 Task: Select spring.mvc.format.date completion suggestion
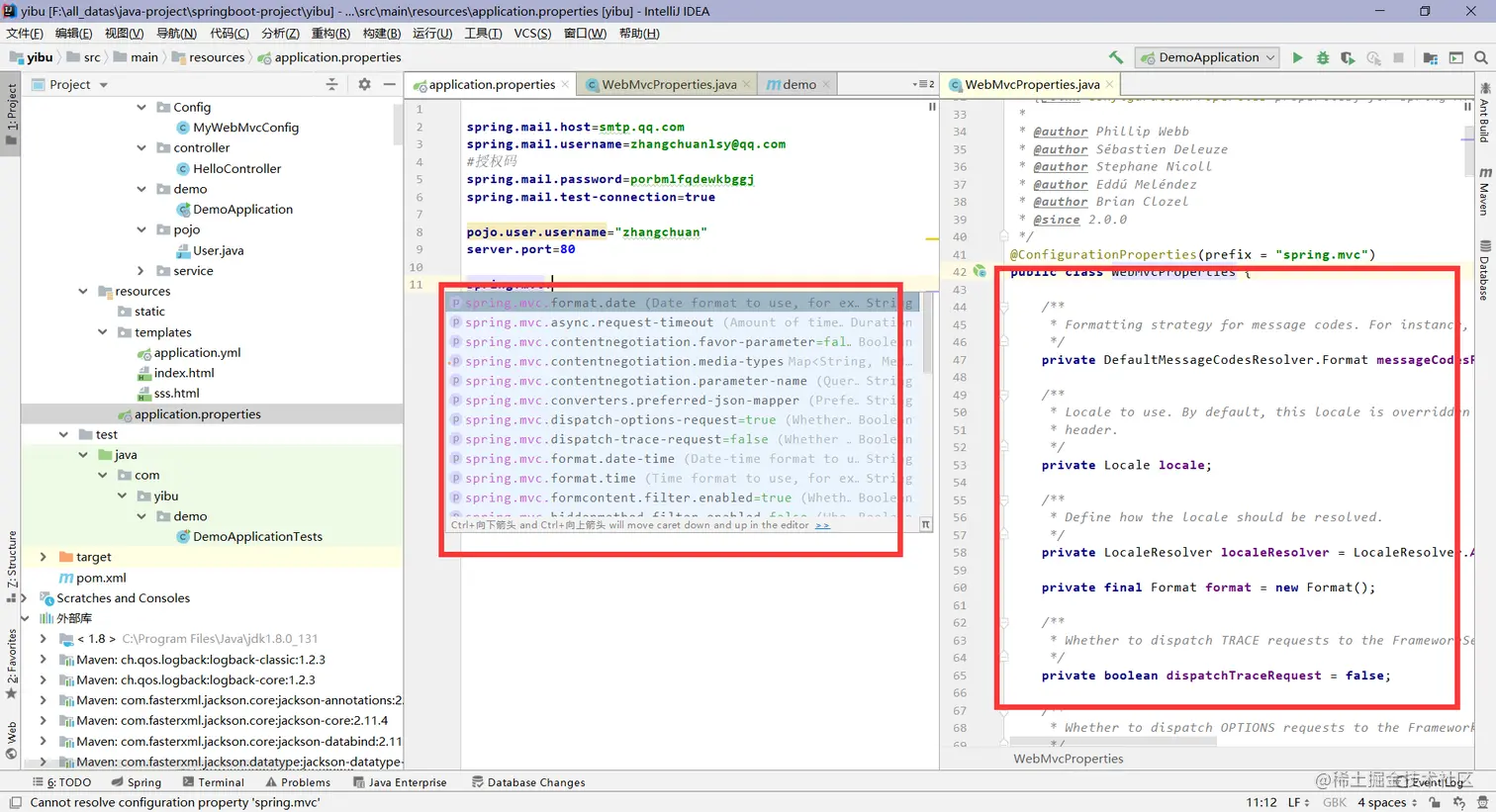(681, 303)
